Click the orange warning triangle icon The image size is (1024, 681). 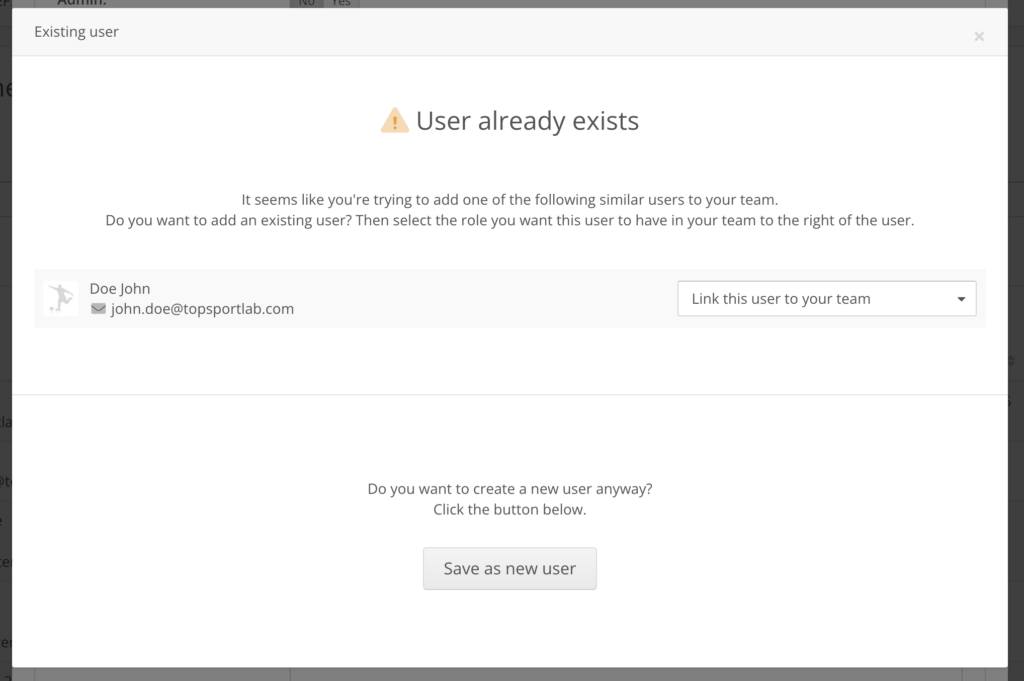[394, 120]
